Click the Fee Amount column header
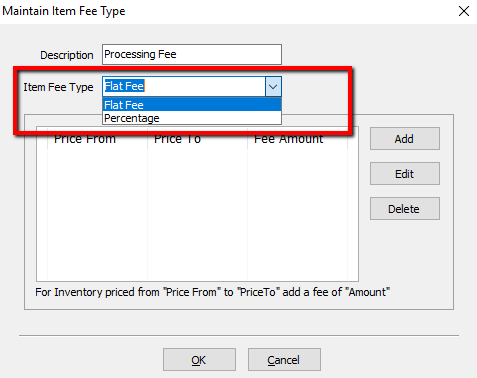Viewport: 477px width, 378px height. pos(297,139)
